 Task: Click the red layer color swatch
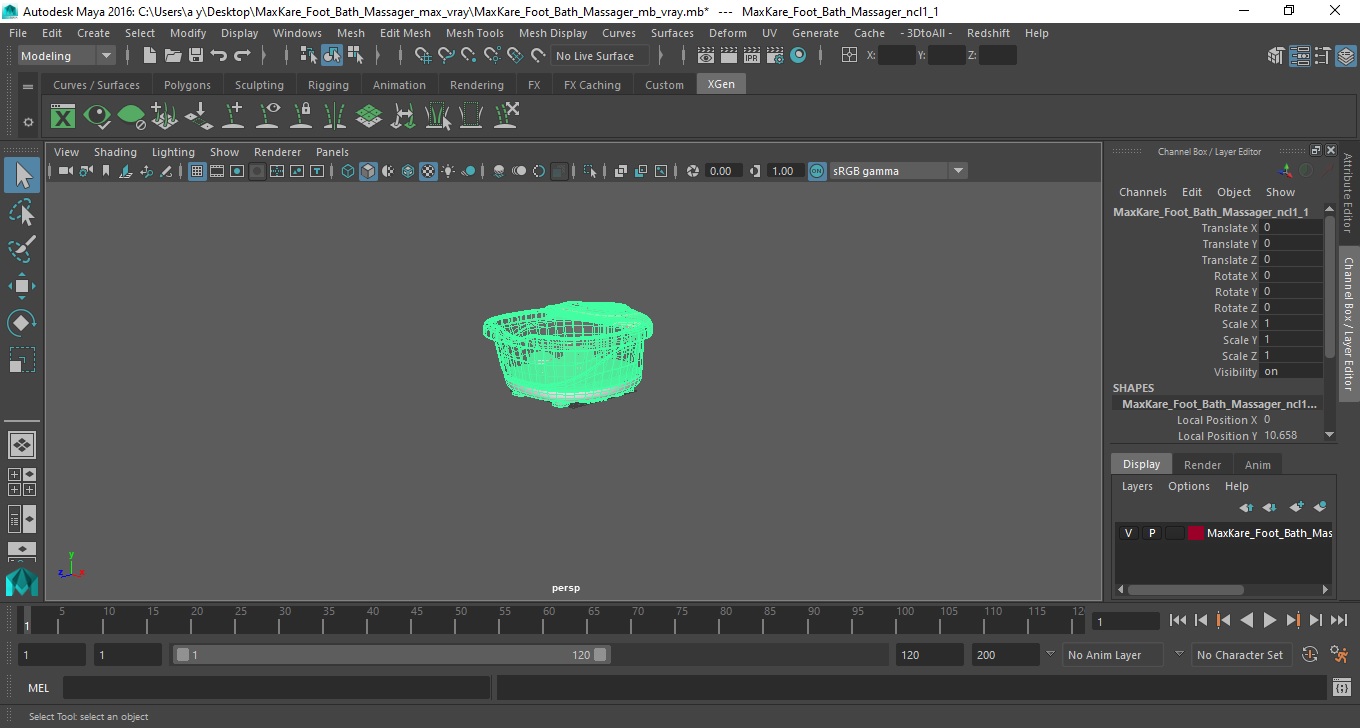(1196, 533)
